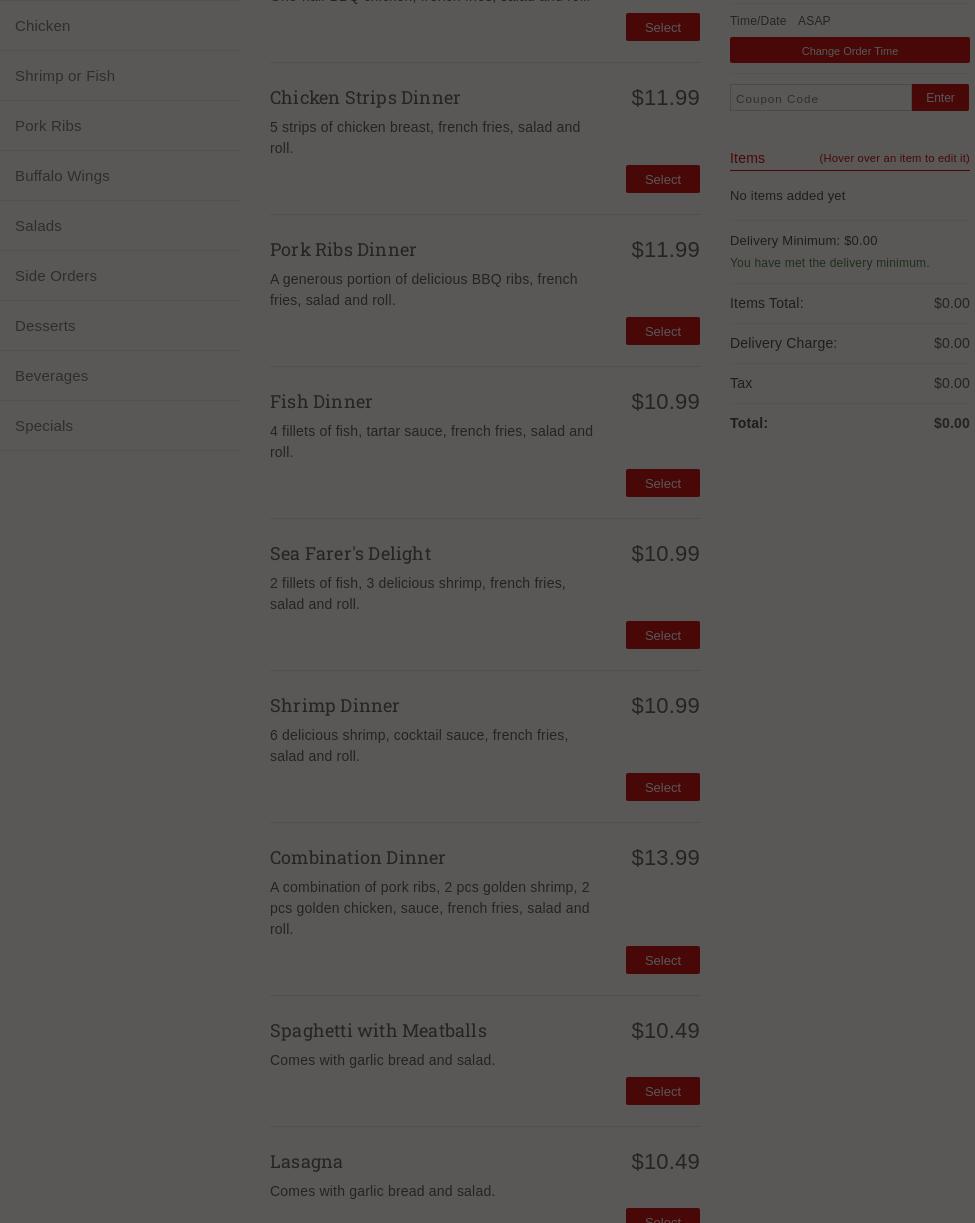
Task: Open the Salads category
Action: pos(38,226)
